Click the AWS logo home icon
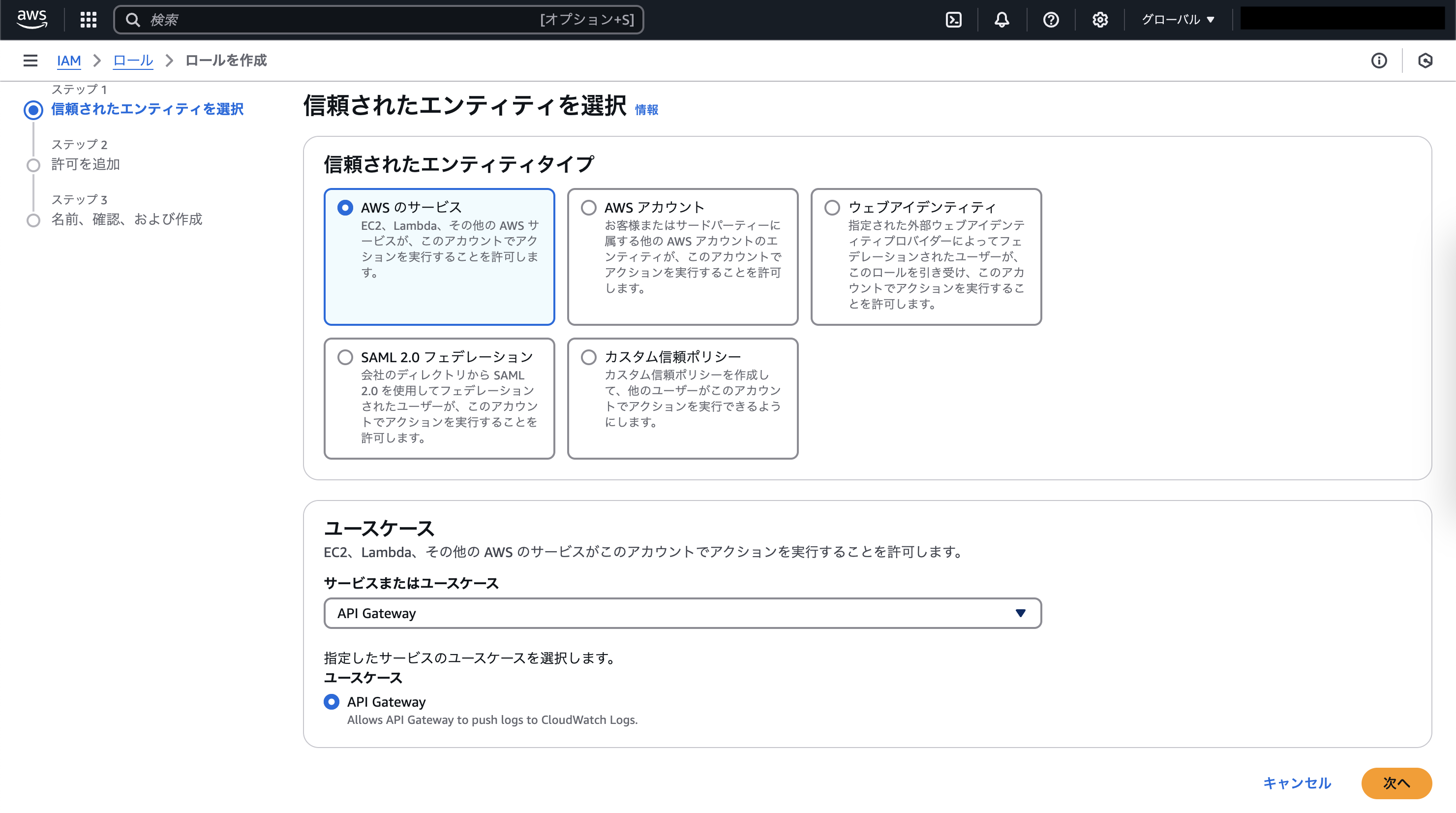The width and height of the screenshot is (1456, 813). pos(32,19)
